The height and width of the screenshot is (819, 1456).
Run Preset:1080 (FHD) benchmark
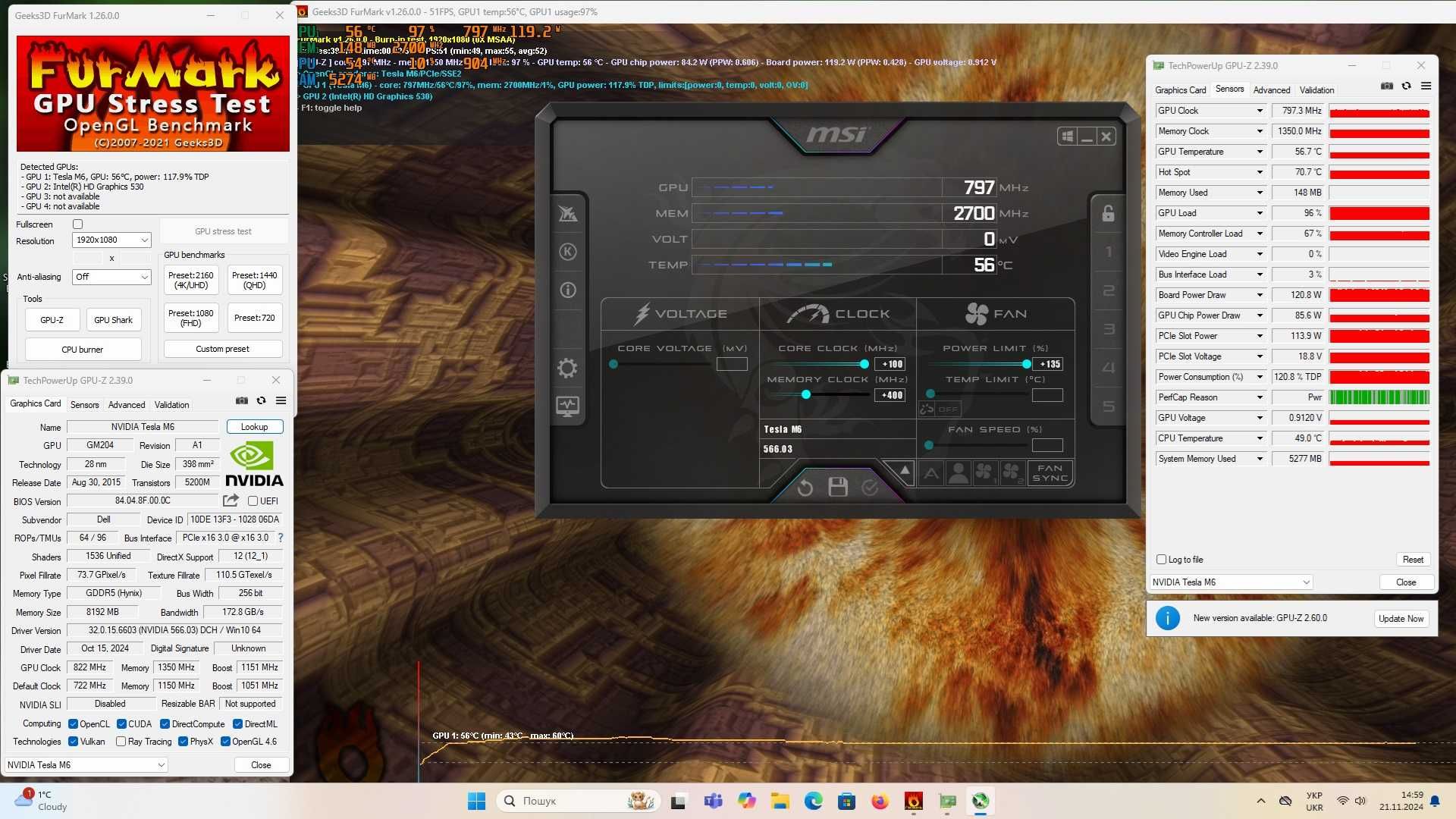pyautogui.click(x=191, y=318)
